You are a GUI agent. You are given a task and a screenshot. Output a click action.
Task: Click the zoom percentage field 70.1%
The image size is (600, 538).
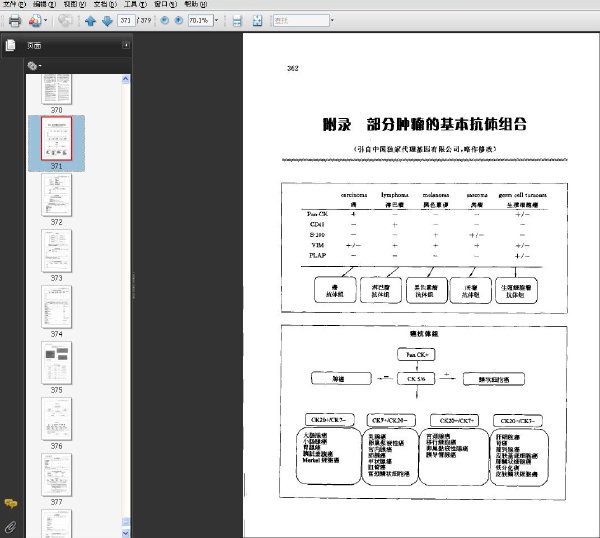(x=200, y=20)
